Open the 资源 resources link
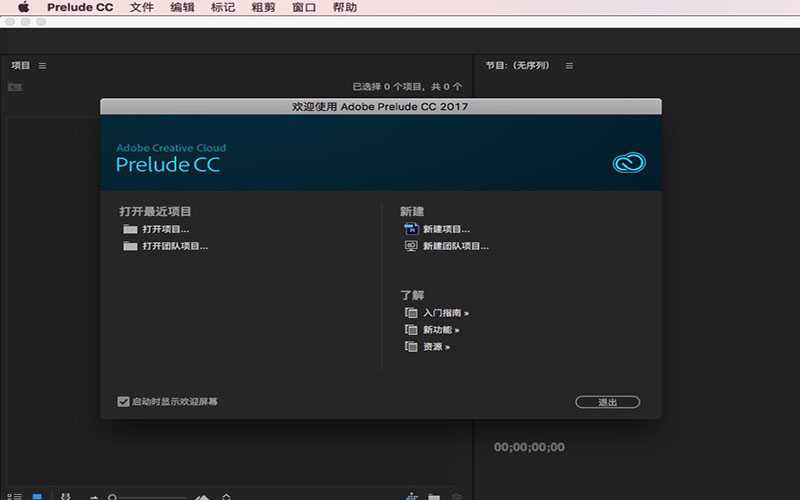The height and width of the screenshot is (500, 800). (427, 346)
